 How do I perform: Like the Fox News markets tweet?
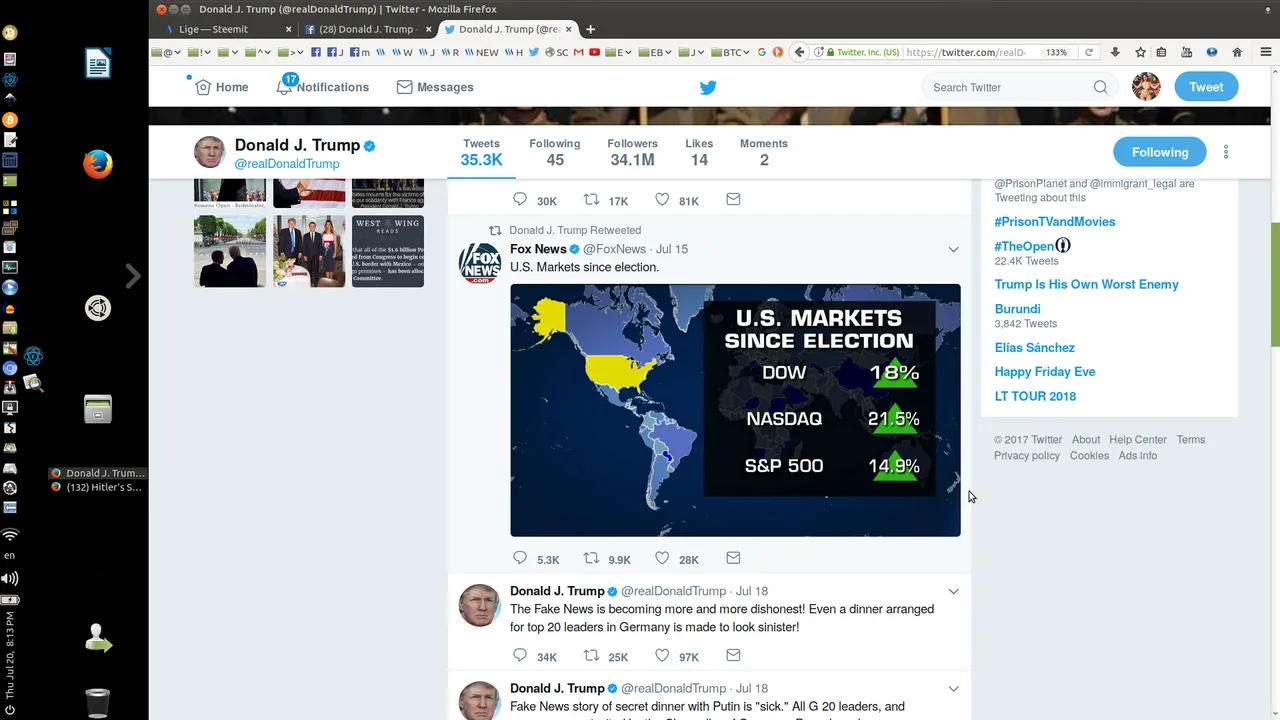(662, 558)
